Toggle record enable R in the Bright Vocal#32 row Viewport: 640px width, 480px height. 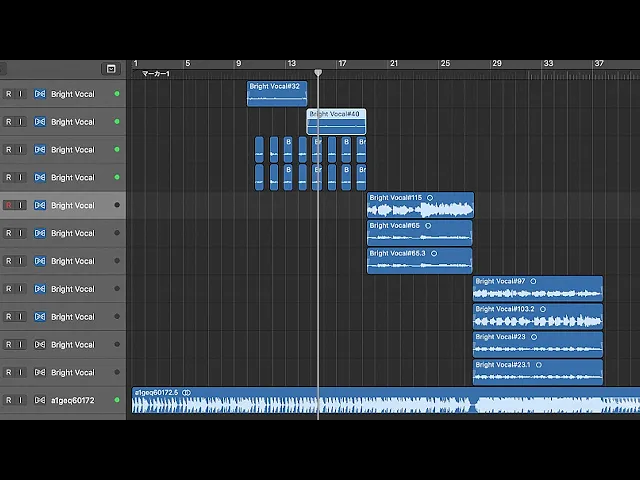coord(9,94)
